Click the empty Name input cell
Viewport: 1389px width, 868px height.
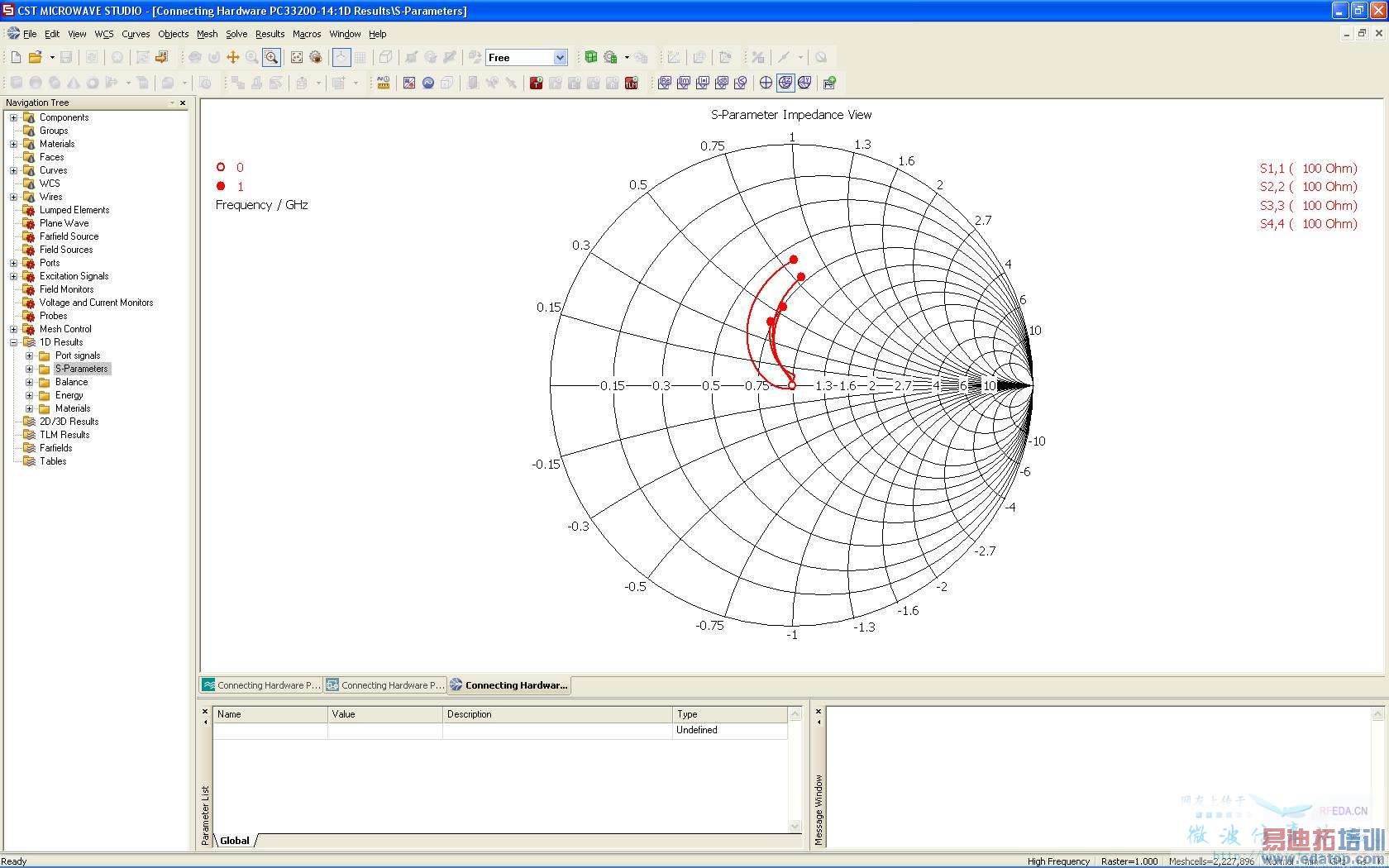coord(270,730)
